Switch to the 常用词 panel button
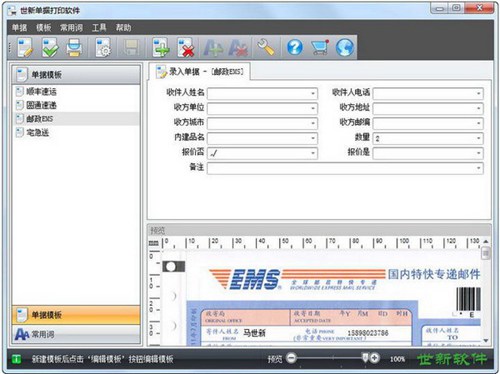The height and width of the screenshot is (374, 500). (76, 334)
